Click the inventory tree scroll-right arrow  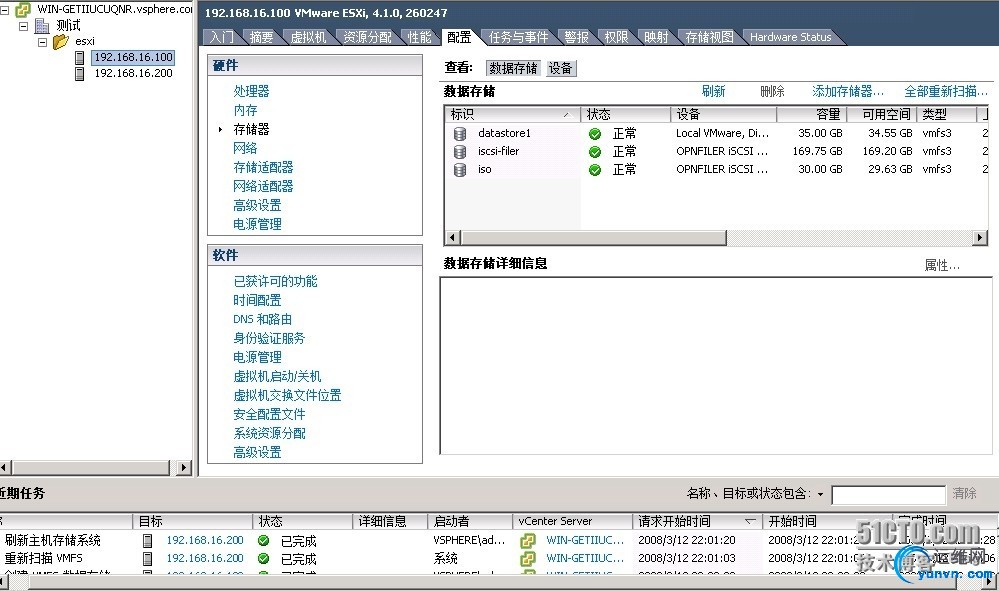[x=183, y=467]
